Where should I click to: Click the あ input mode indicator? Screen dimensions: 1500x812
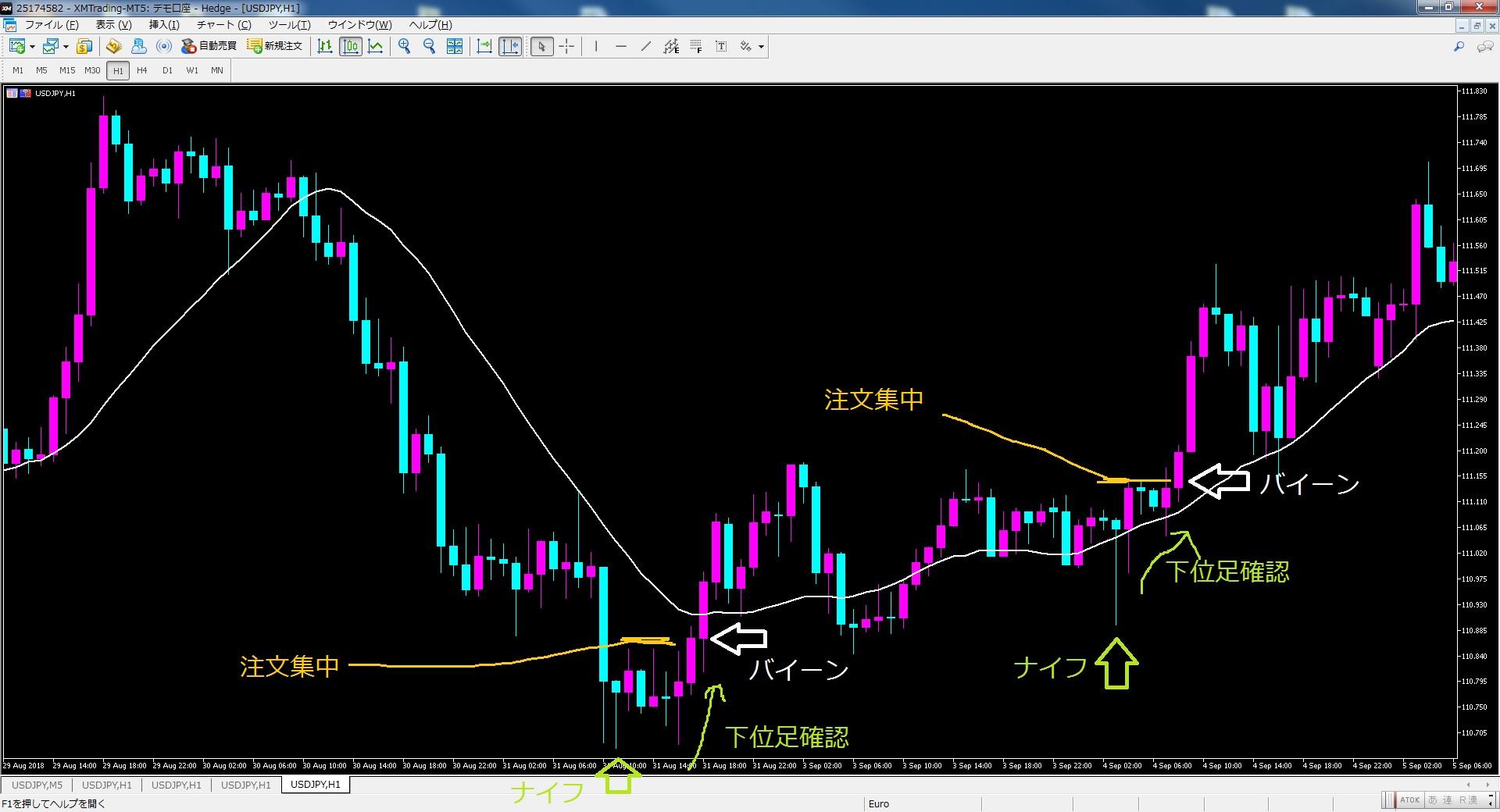[x=1433, y=800]
